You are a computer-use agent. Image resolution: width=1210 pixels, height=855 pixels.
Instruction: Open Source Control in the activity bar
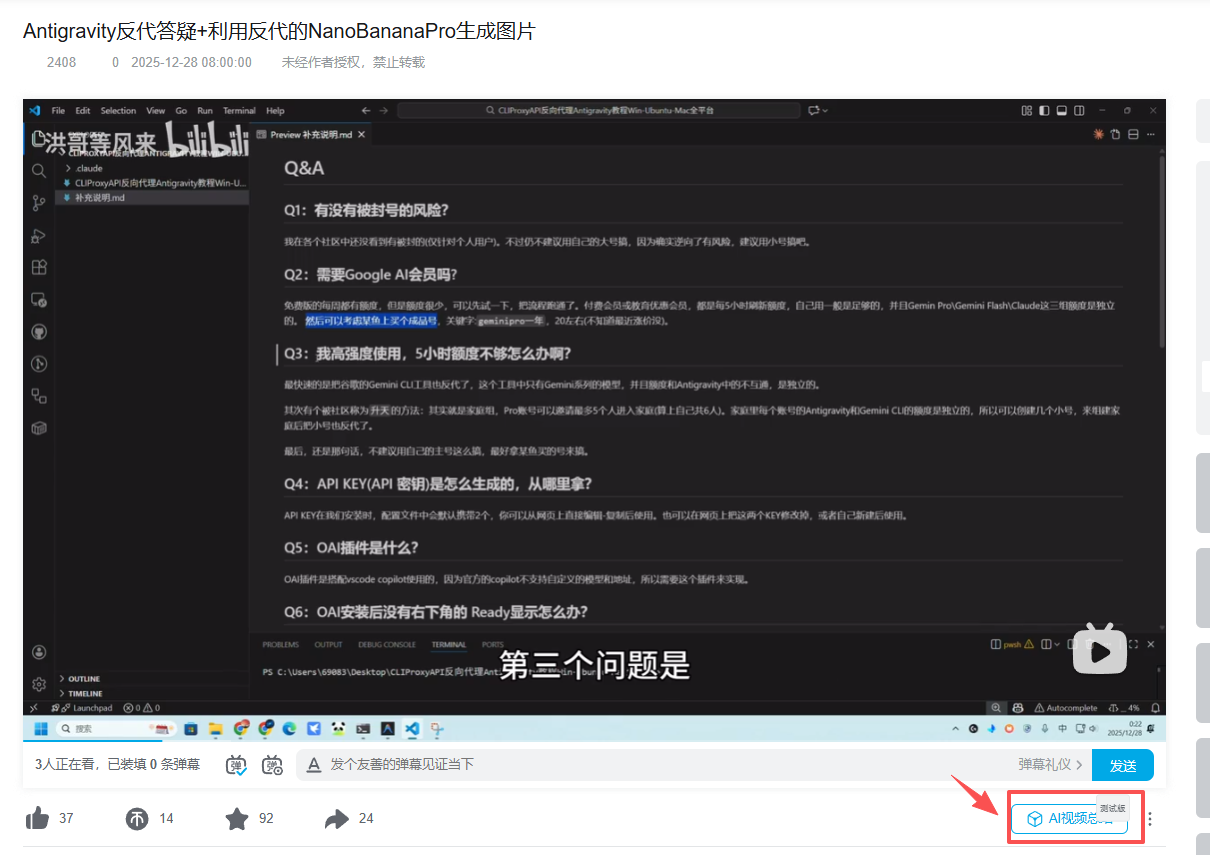(x=39, y=203)
